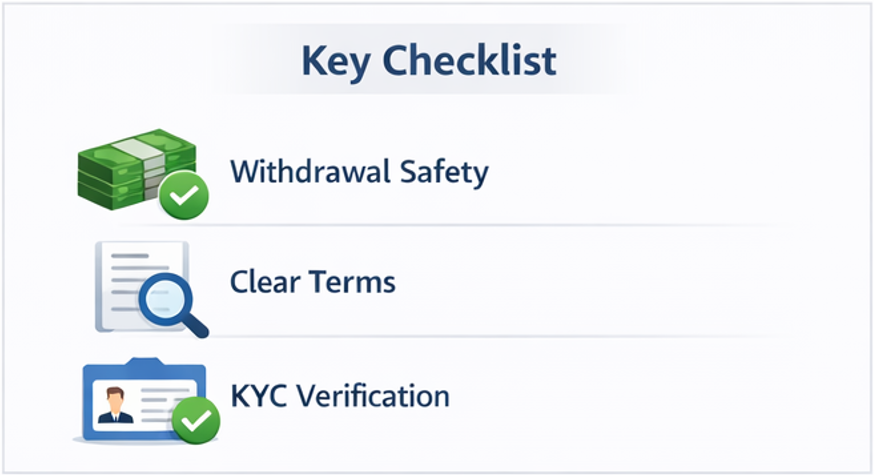This screenshot has width=874, height=475.
Task: Click the blue ID card icon
Action: click(140, 398)
